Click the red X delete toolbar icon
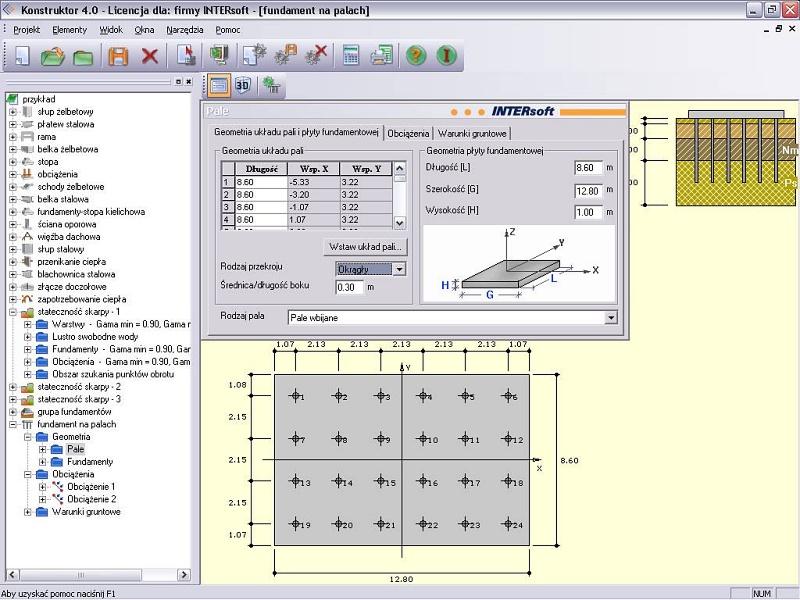Viewport: 800px width, 600px height. pyautogui.click(x=149, y=56)
